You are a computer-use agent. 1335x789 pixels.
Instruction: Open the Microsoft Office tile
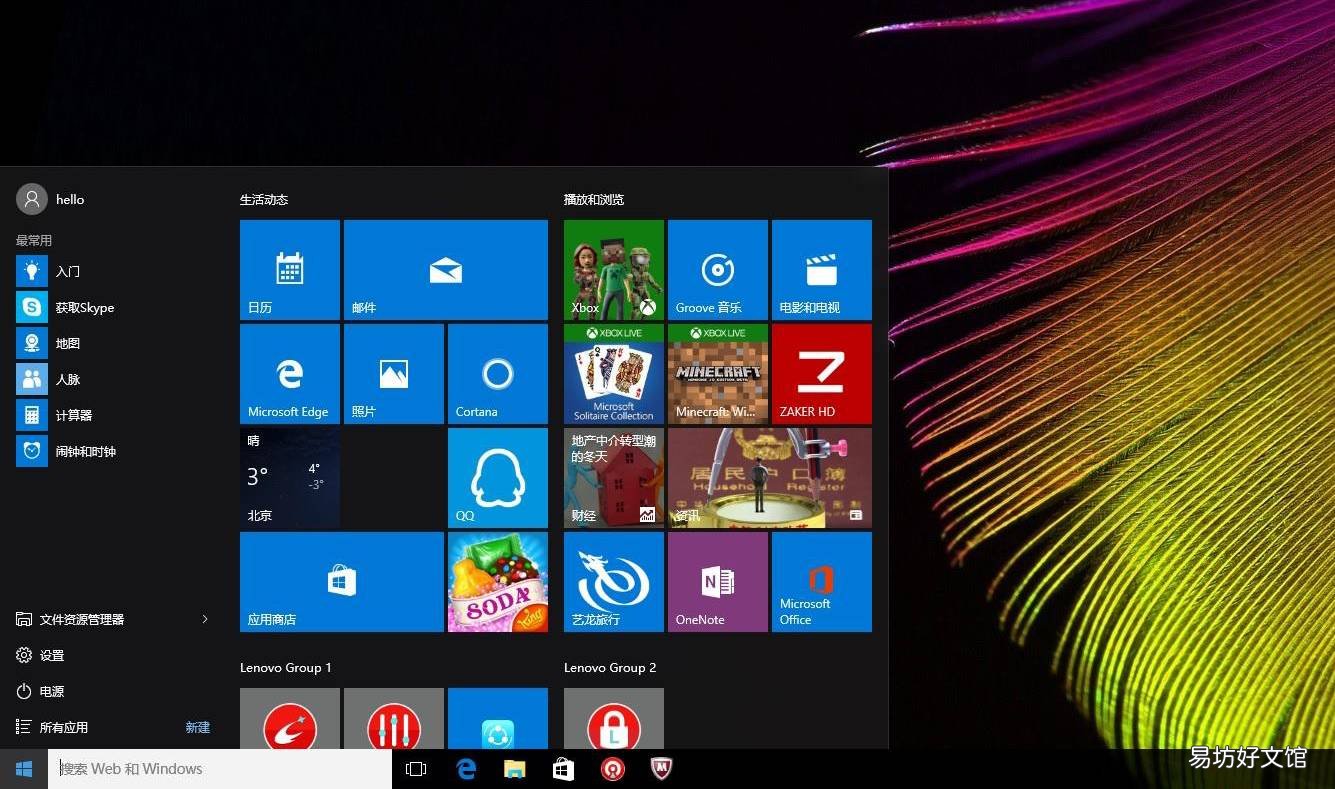(822, 582)
